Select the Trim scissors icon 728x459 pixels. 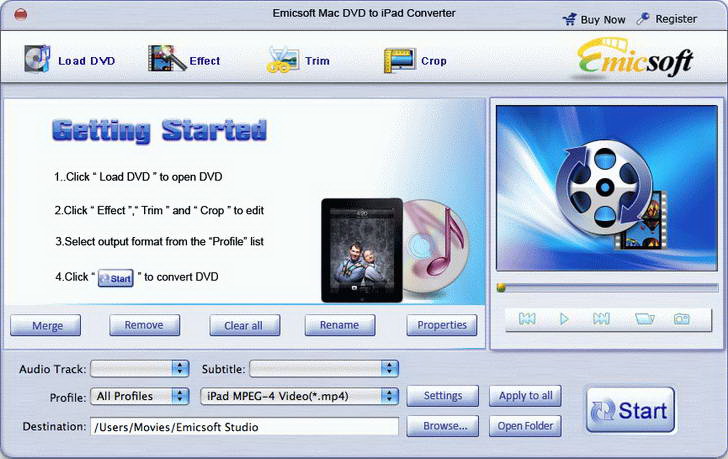point(282,59)
